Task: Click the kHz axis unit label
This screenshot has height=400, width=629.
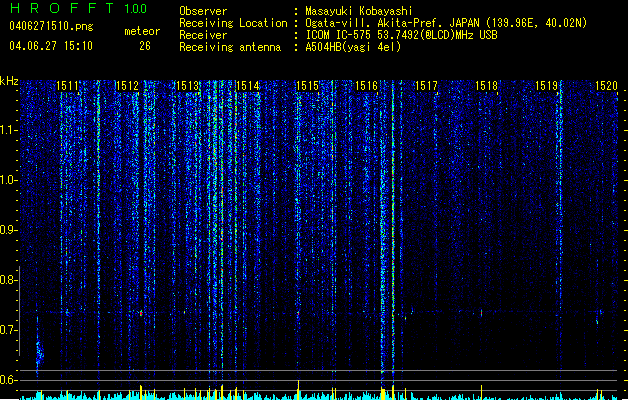Action: (9, 81)
